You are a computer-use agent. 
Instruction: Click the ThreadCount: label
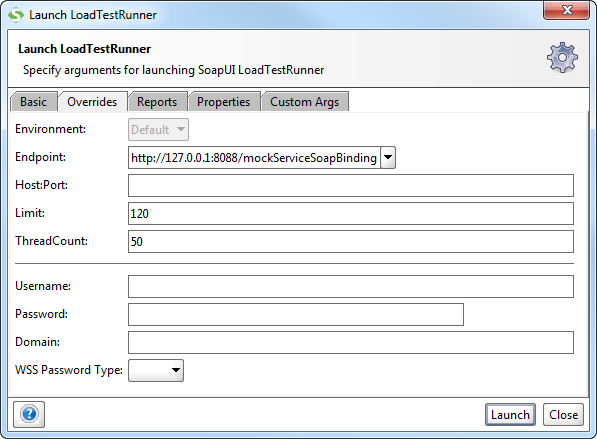tap(51, 241)
